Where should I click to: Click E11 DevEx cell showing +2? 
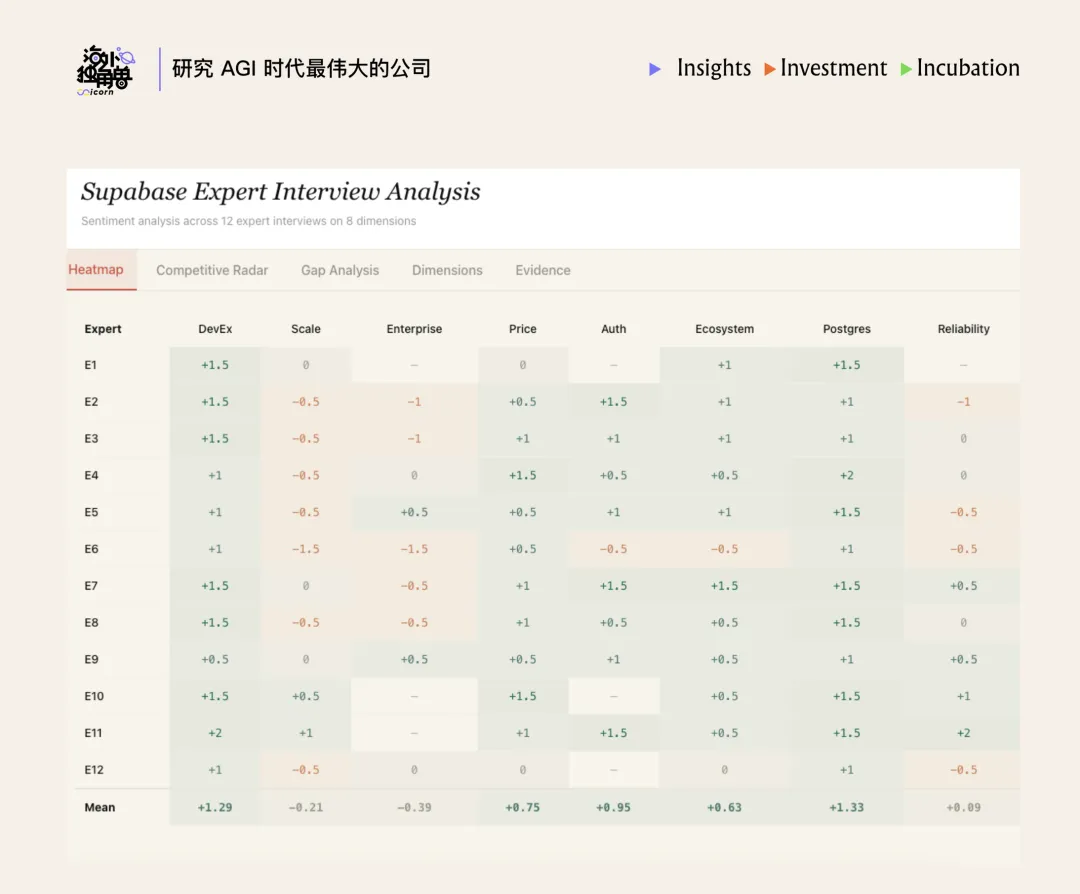215,733
